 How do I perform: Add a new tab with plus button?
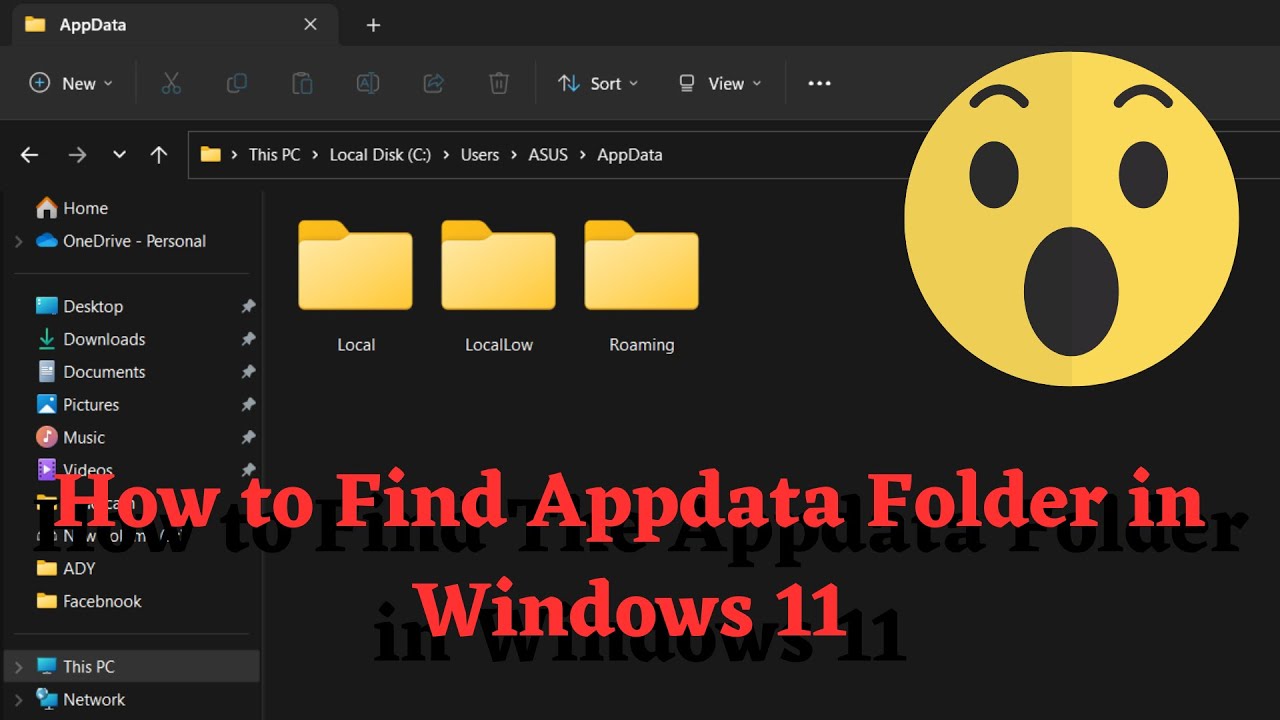[373, 25]
